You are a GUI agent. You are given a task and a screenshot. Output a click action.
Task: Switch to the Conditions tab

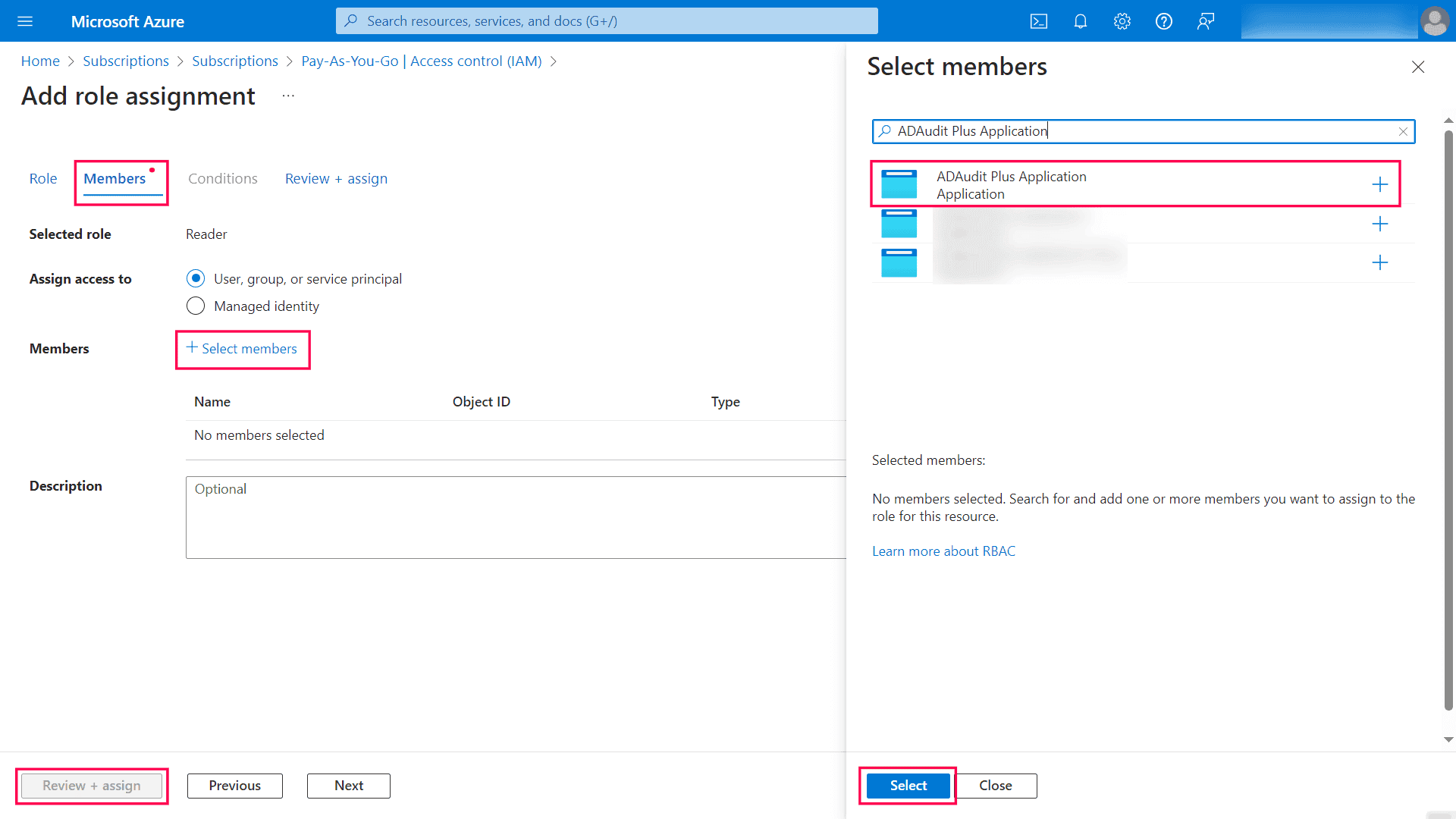coord(222,178)
